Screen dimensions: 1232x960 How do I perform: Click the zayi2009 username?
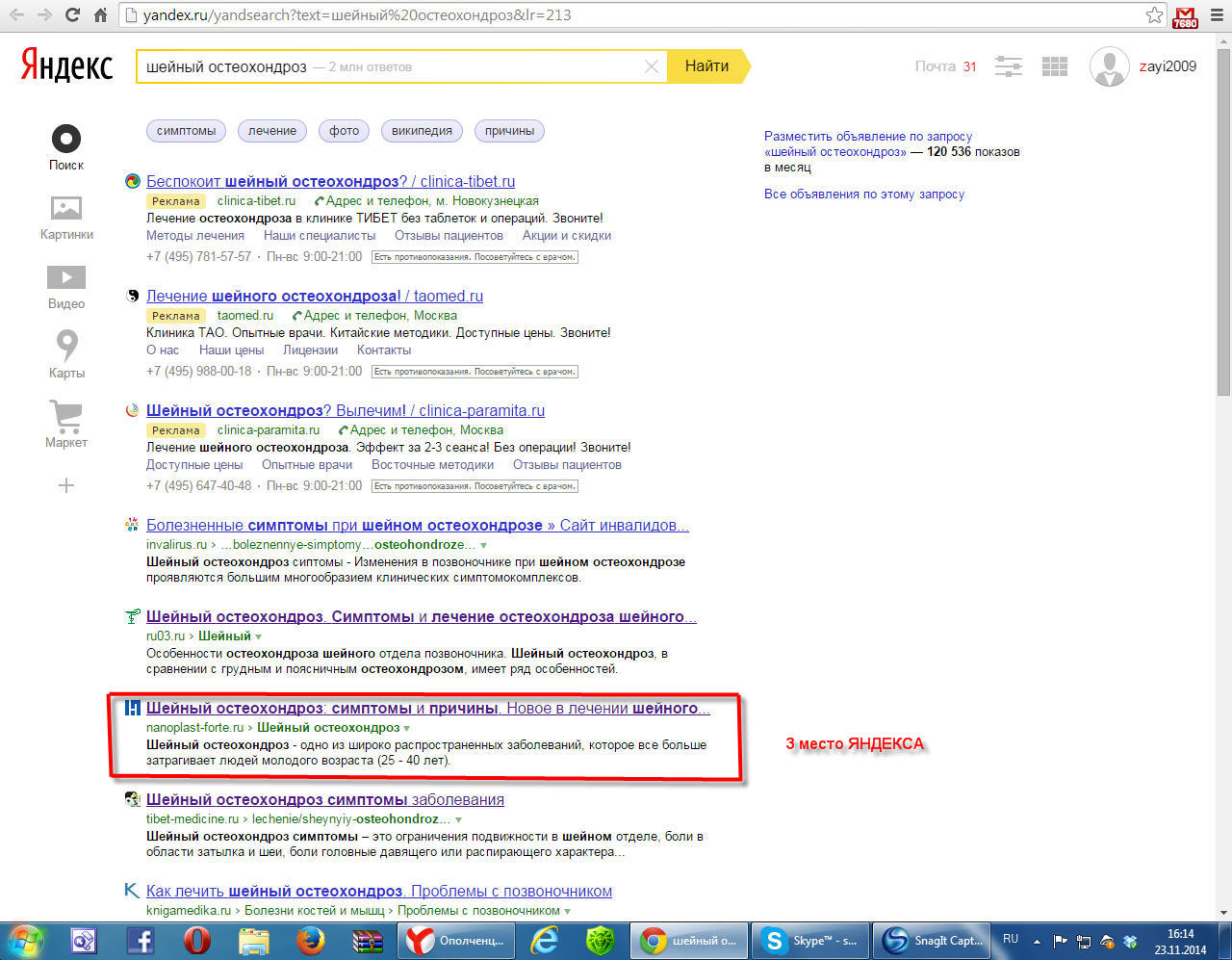[1168, 66]
